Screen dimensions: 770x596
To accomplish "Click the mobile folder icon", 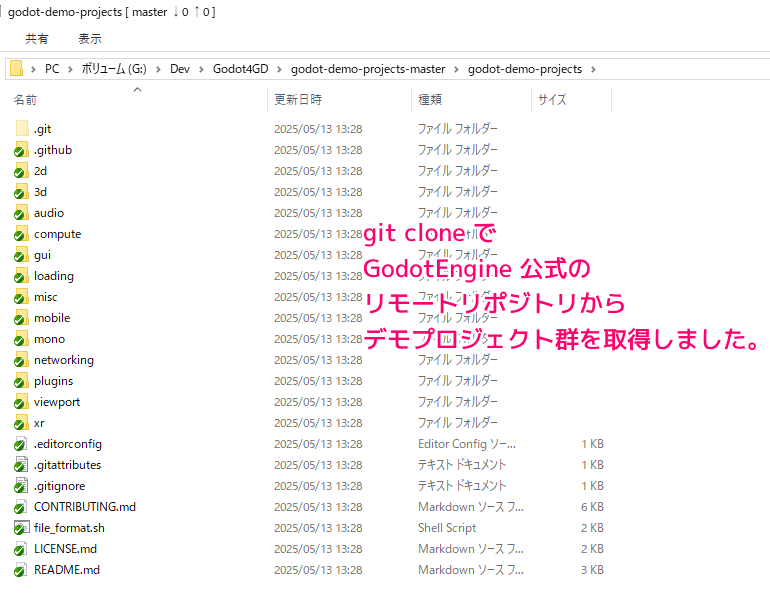I will [x=21, y=318].
